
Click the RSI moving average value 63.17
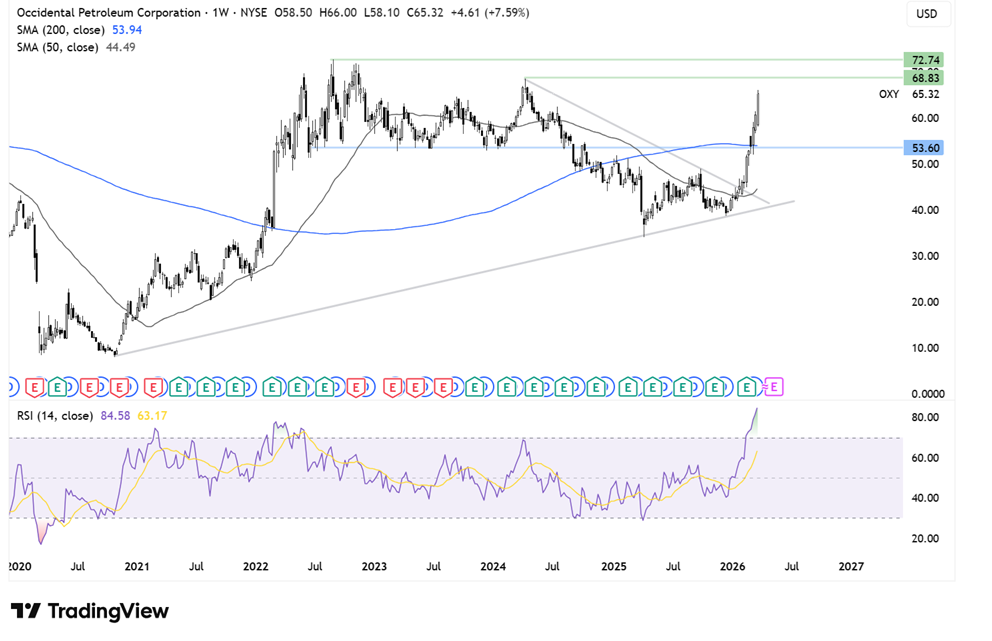152,416
